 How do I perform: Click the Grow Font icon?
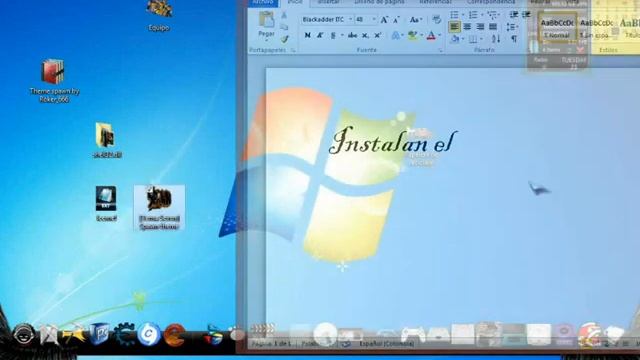tap(384, 20)
